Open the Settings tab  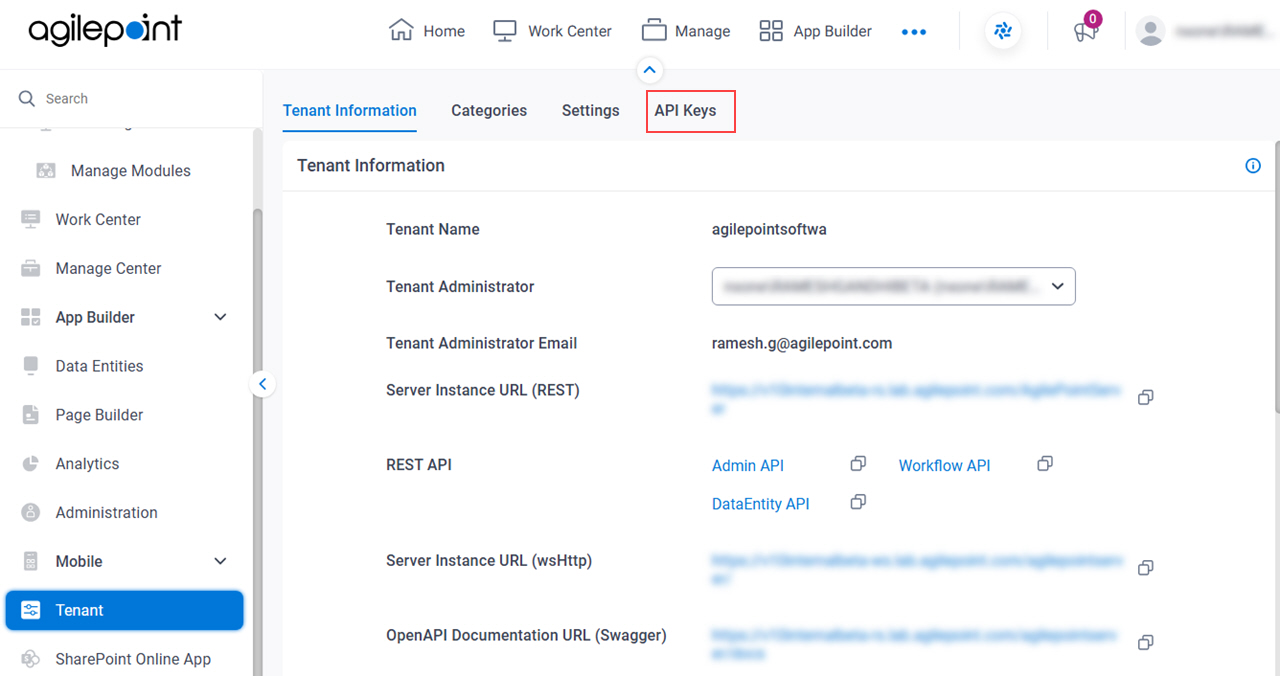click(591, 111)
